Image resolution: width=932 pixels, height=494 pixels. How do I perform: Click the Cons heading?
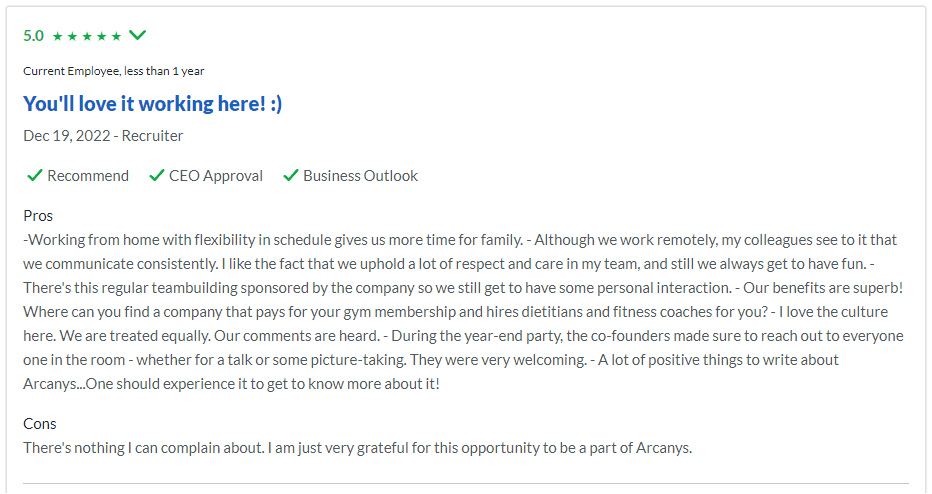tap(40, 424)
